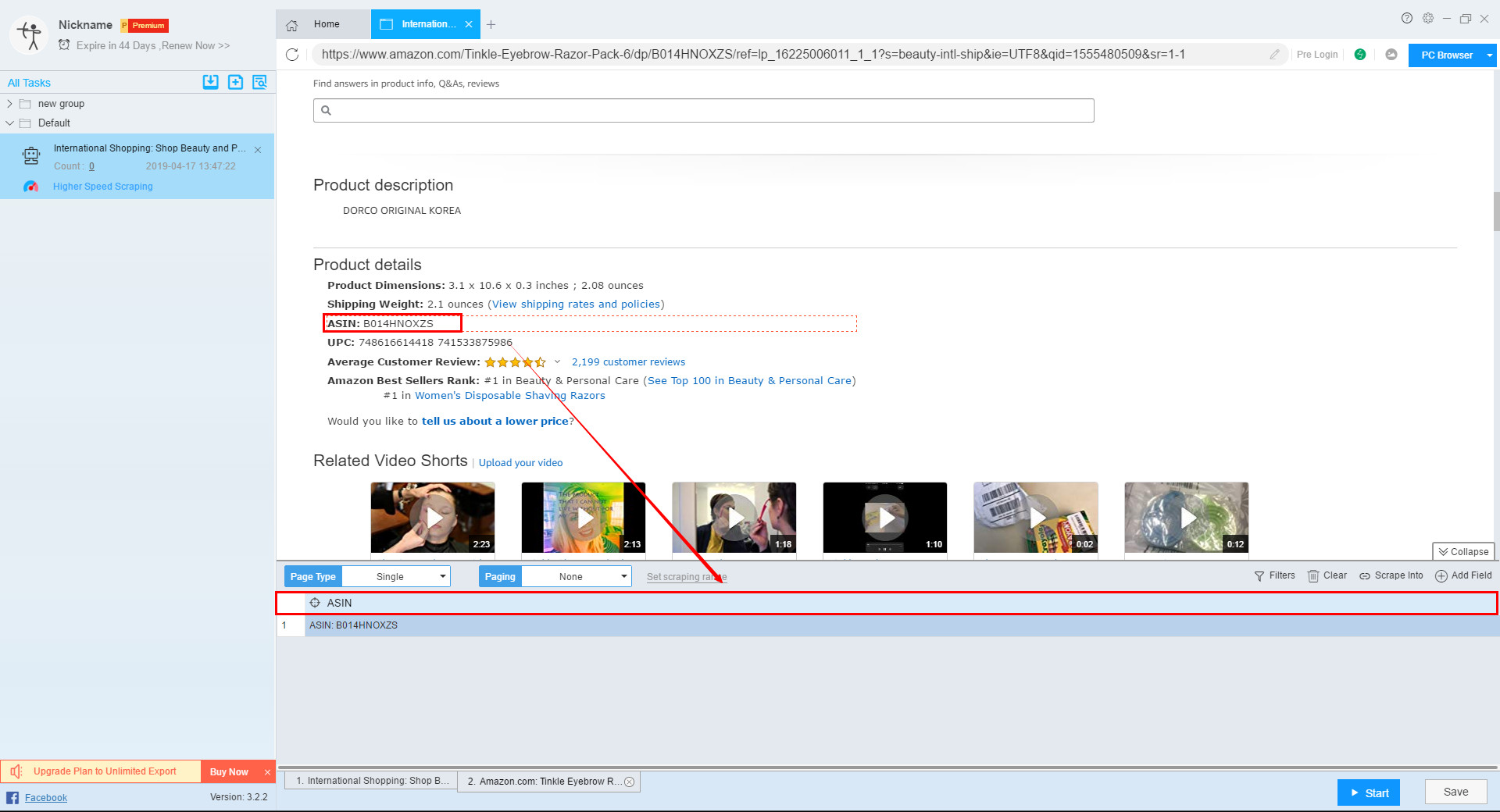Click the Pre Login button
Screen dimensions: 1500x812
tap(1317, 55)
